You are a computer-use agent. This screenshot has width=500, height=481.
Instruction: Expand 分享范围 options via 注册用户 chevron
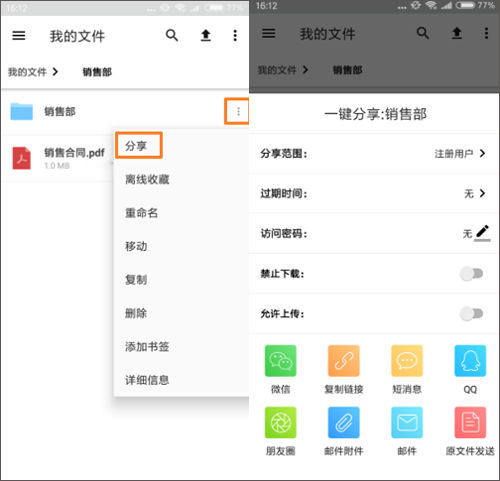(x=482, y=153)
